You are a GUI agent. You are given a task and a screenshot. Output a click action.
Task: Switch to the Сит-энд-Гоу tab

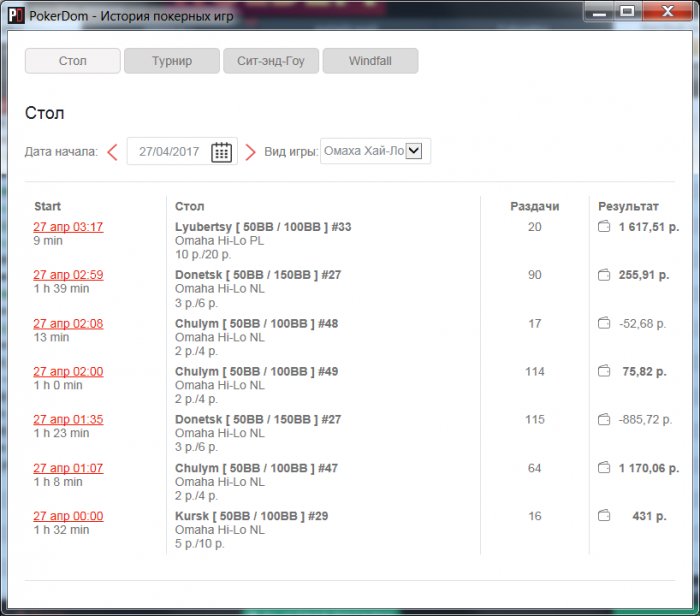(271, 61)
